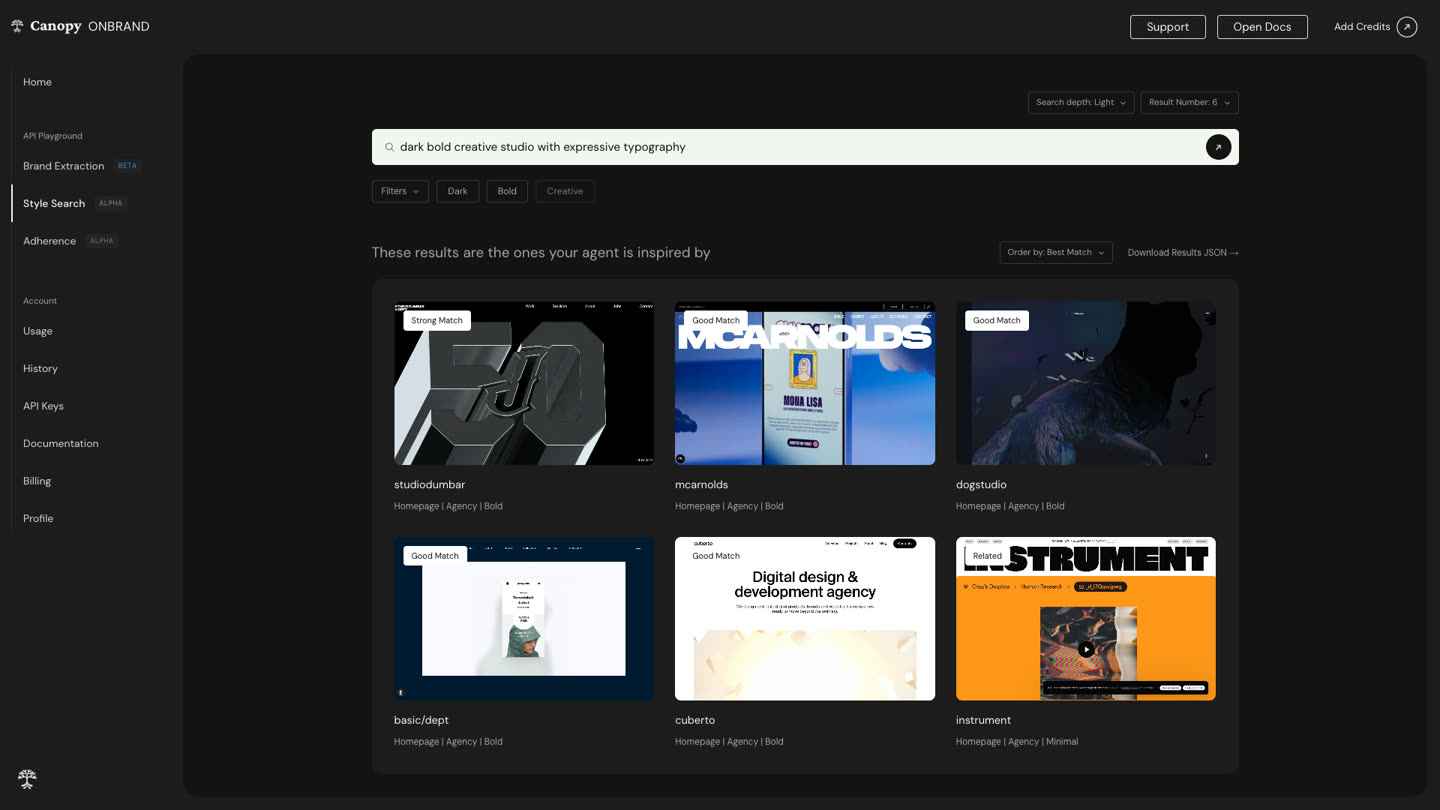Go to Home in the sidebar

38,82
